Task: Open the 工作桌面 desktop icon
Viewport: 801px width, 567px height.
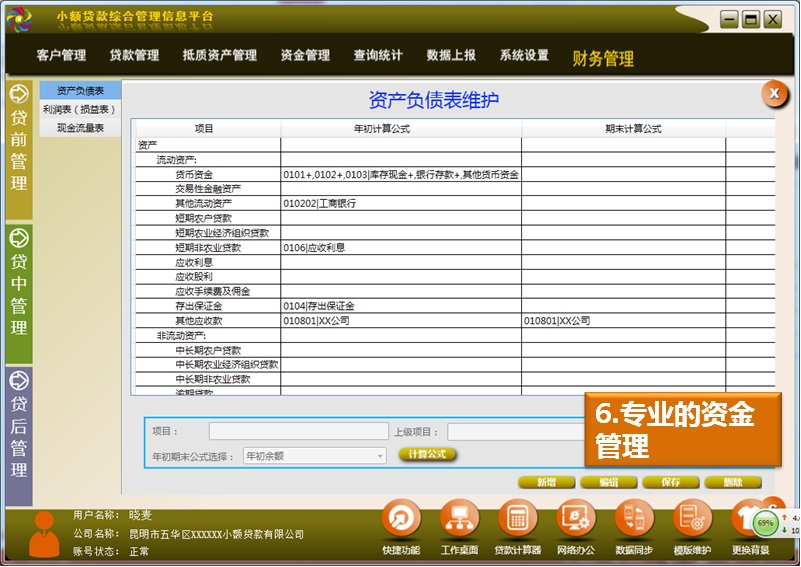Action: (x=459, y=519)
